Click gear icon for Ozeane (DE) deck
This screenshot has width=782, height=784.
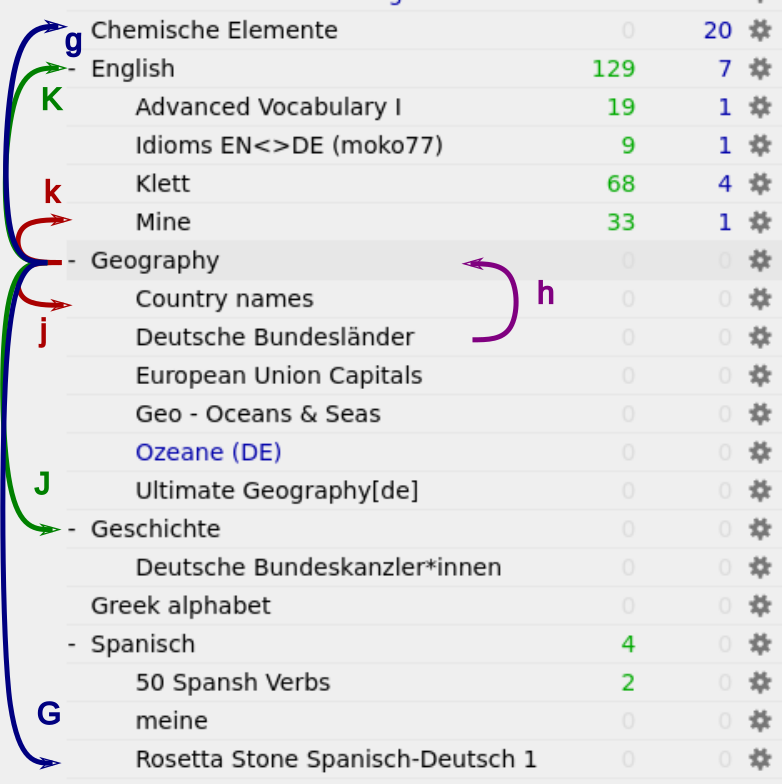pos(760,453)
